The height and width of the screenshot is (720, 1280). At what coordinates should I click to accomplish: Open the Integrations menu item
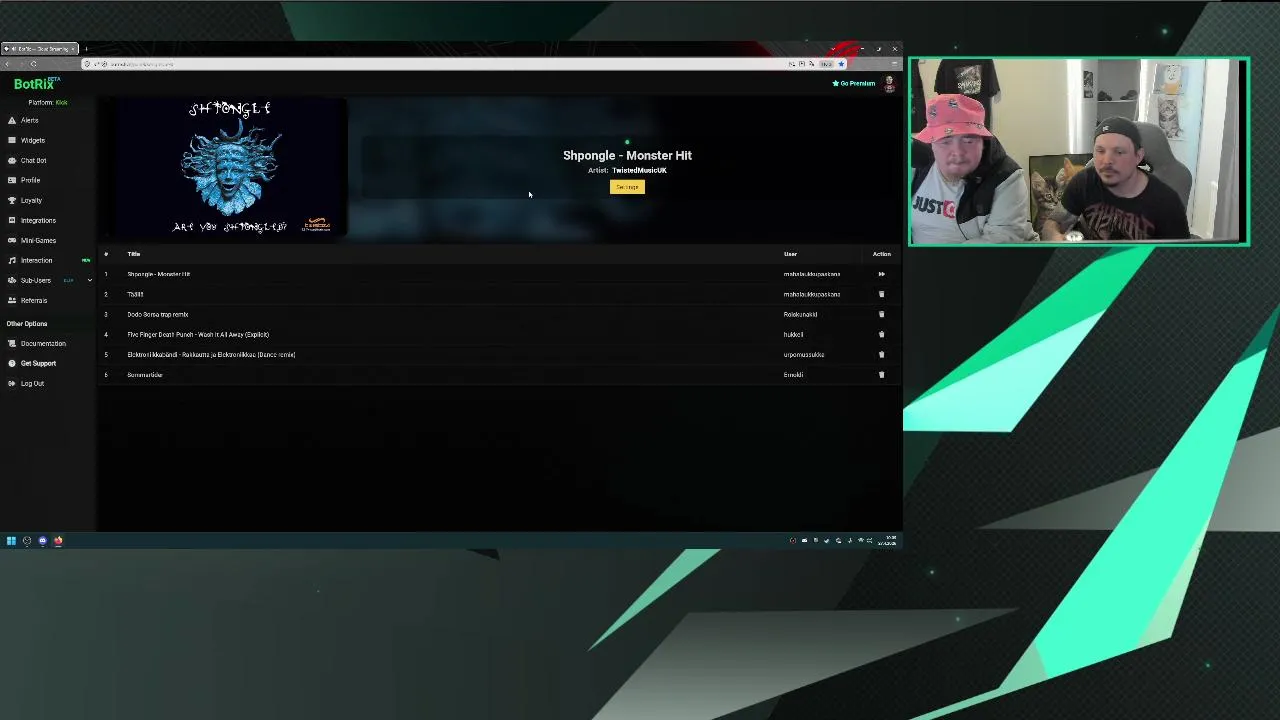[x=38, y=220]
